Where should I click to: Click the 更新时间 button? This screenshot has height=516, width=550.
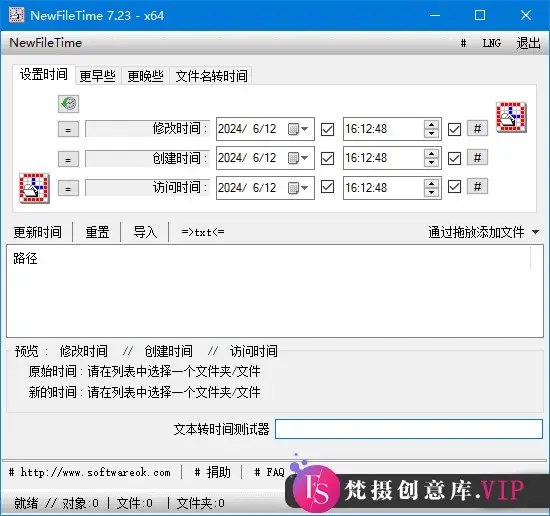(38, 232)
